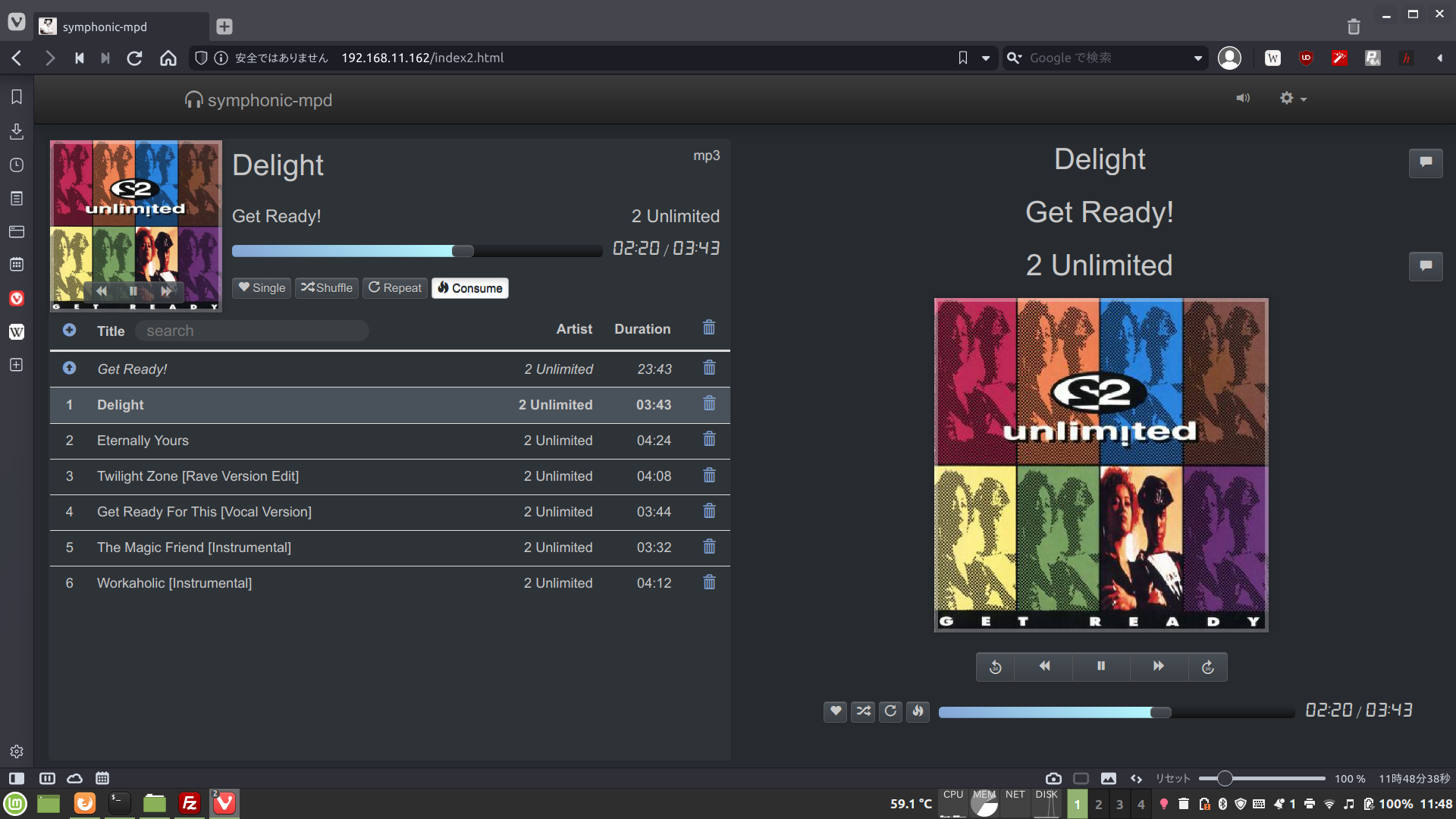Switch to workspace 2 in taskbar
Image resolution: width=1456 pixels, height=819 pixels.
pos(1098,805)
